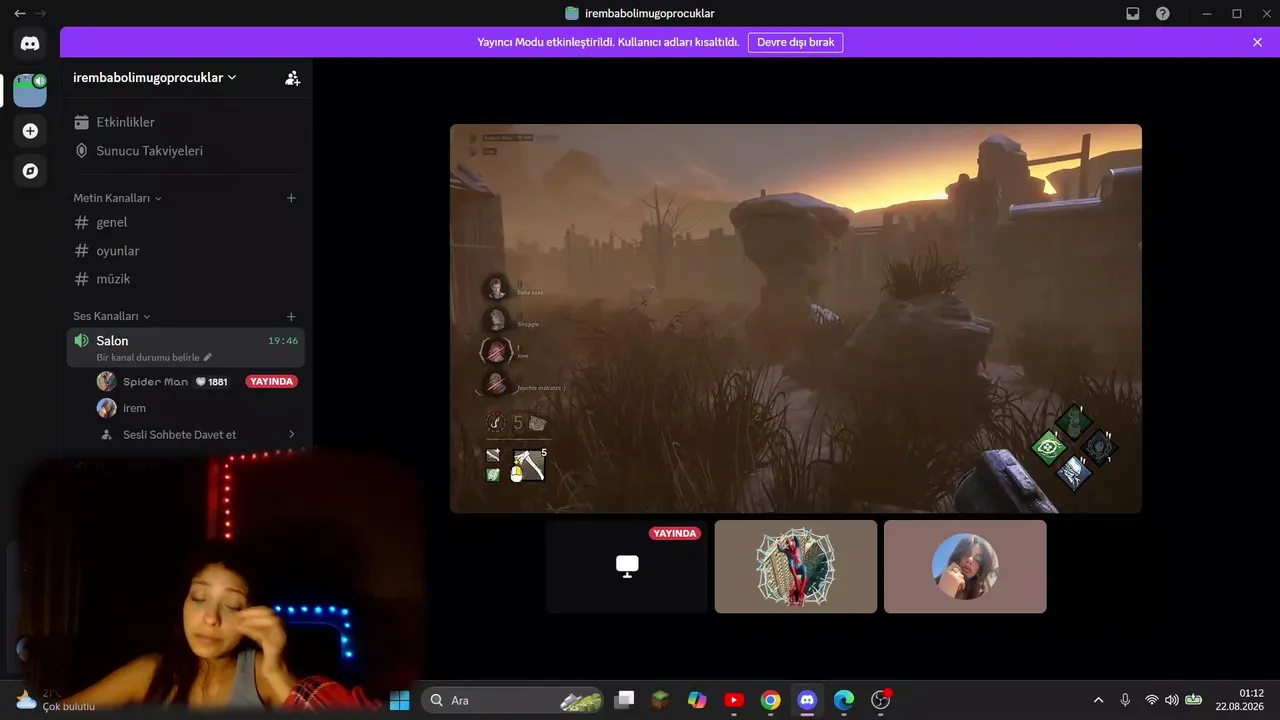
Task: Open Task View on the taskbar
Action: click(x=625, y=700)
